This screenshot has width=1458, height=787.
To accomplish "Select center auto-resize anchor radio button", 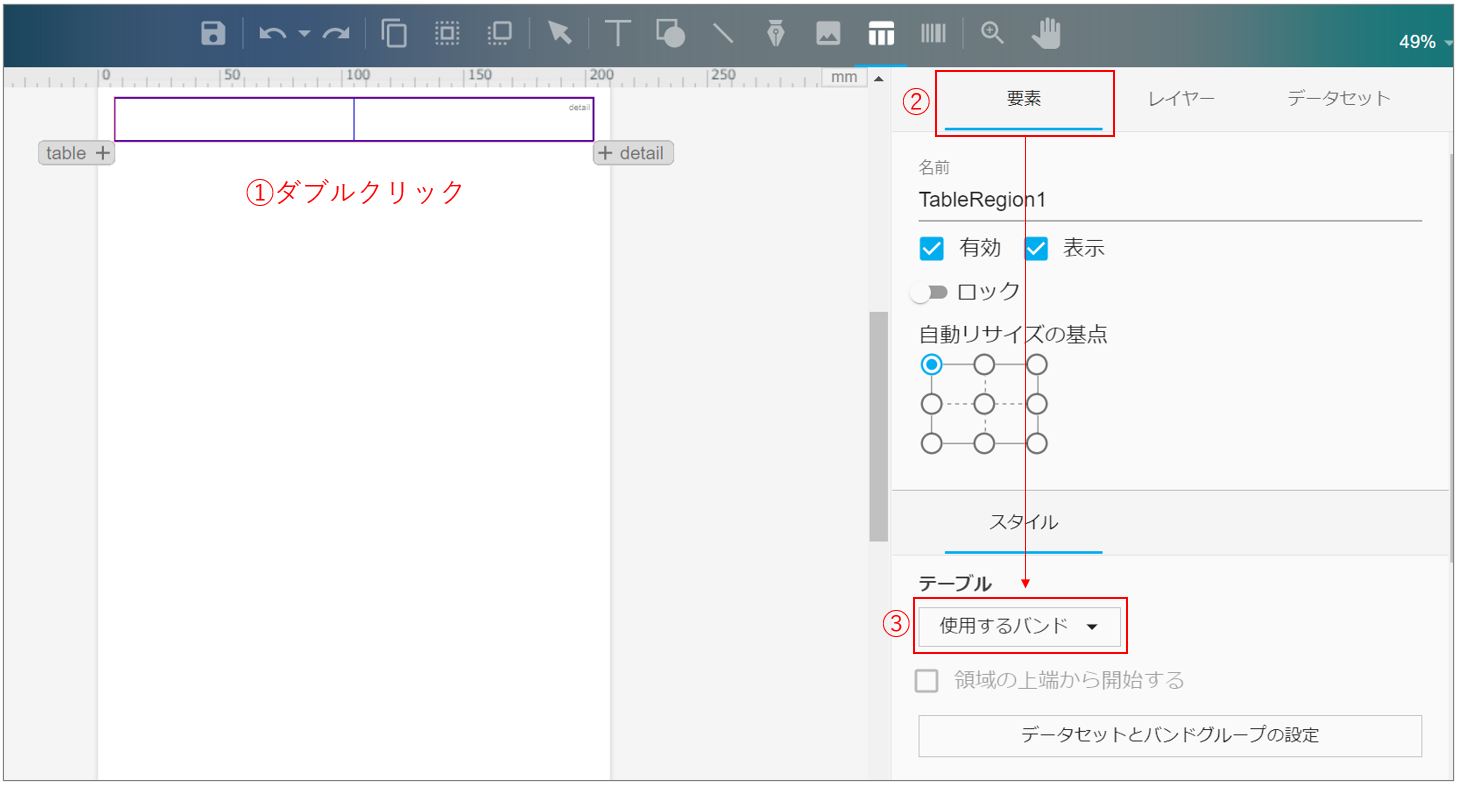I will coord(984,404).
